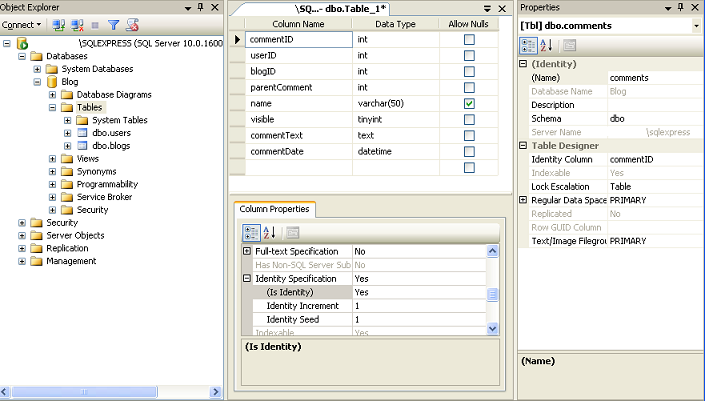Viewport: 705px width, 401px height.
Task: Select the Programmability folder icon
Action: pos(67,184)
